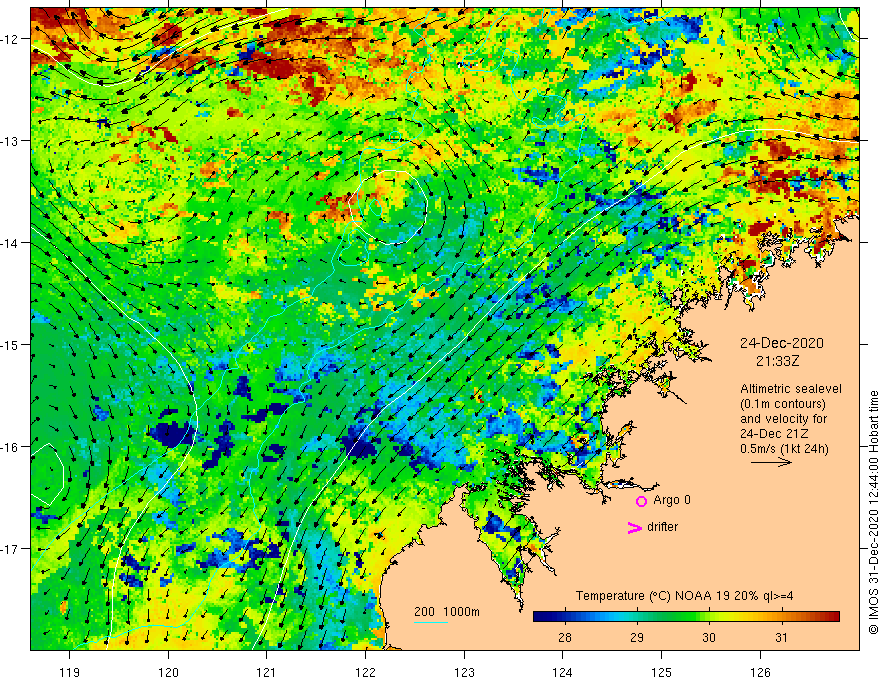Click the '0.5m/s (1kt 24h)' scale text
Viewport: 880px width, 680px height.
[x=784, y=449]
